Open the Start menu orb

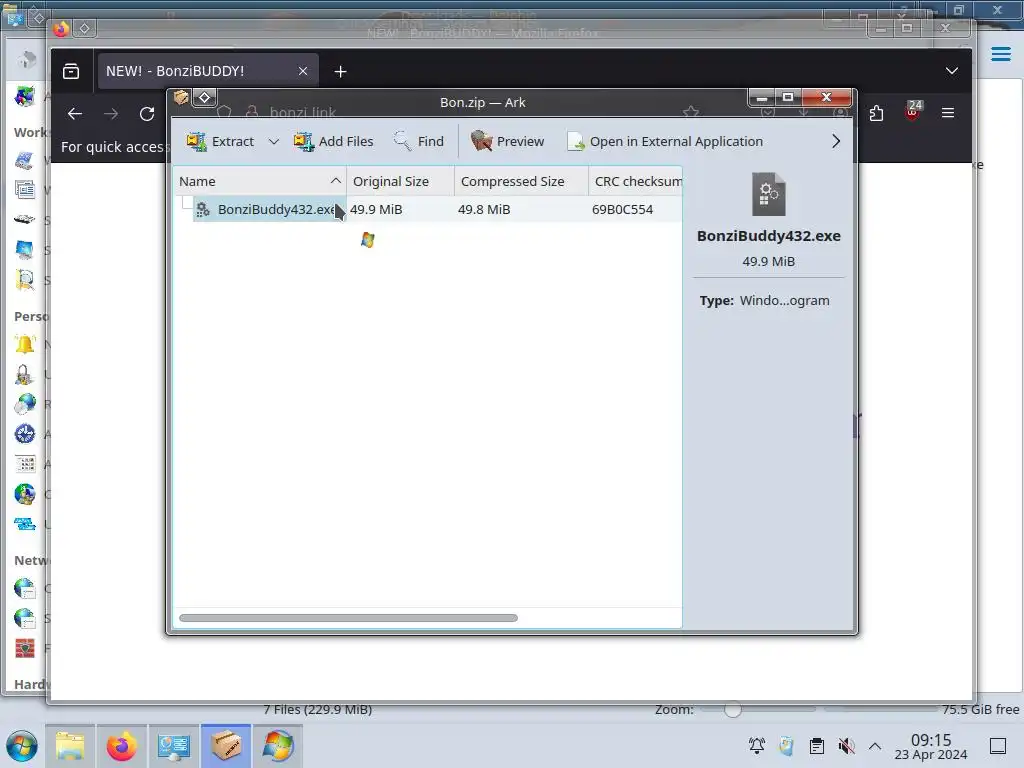coord(22,746)
